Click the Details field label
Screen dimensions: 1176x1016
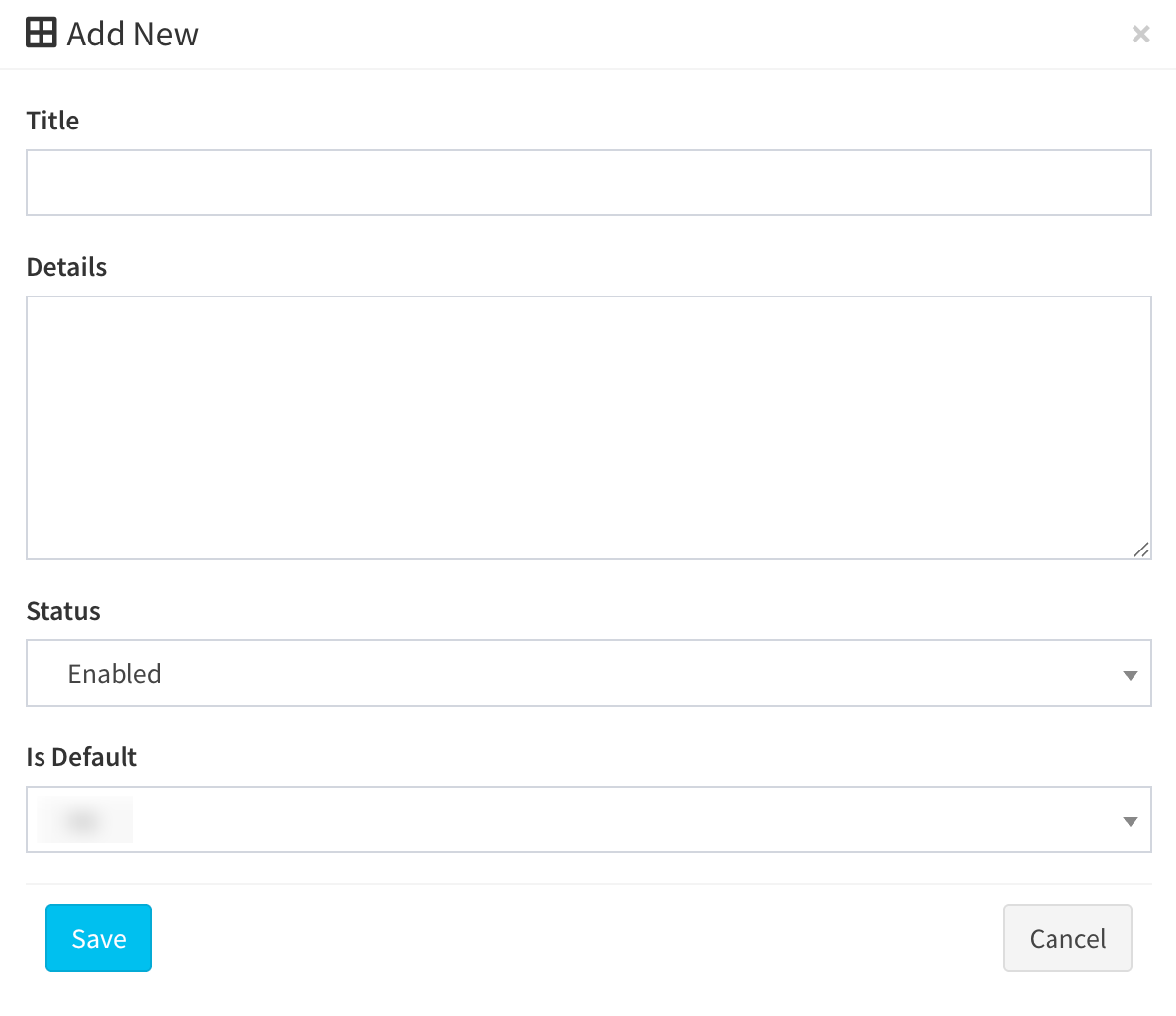[66, 267]
